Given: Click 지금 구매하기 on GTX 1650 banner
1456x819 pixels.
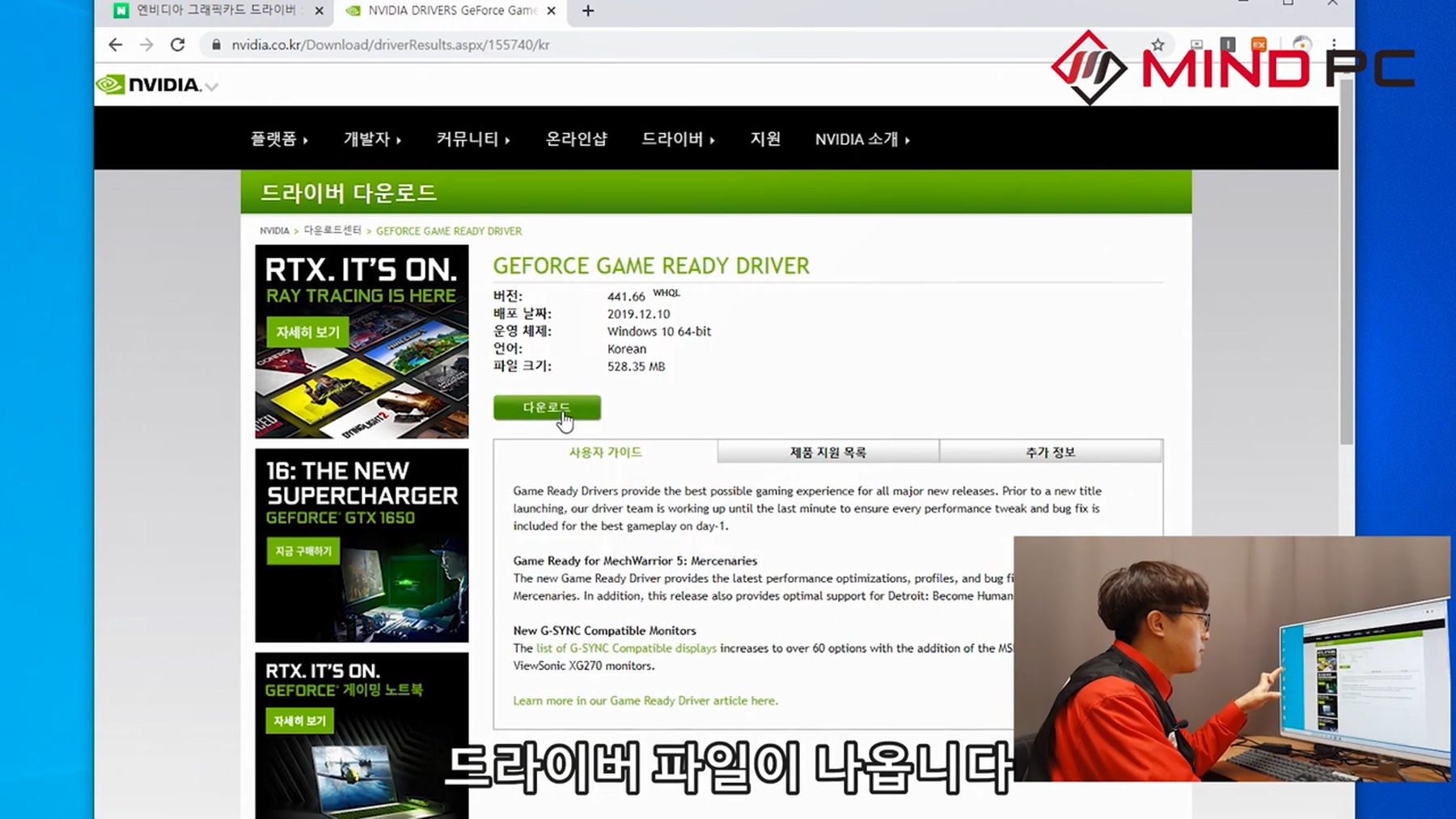Looking at the screenshot, I should click(303, 551).
